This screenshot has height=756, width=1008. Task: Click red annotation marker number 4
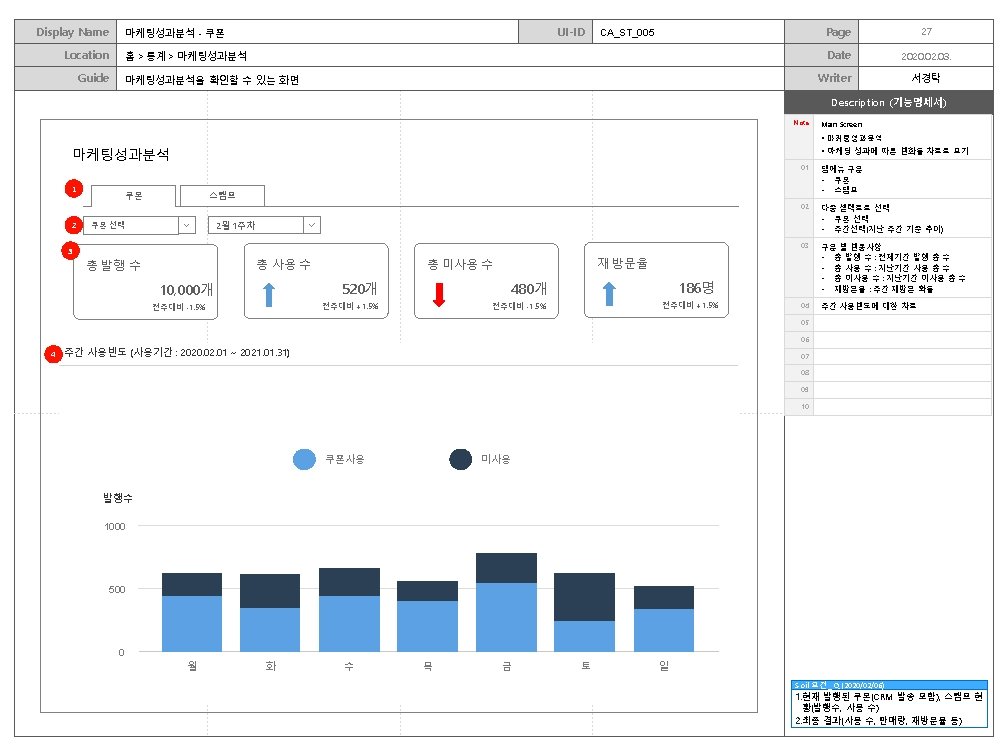53,354
